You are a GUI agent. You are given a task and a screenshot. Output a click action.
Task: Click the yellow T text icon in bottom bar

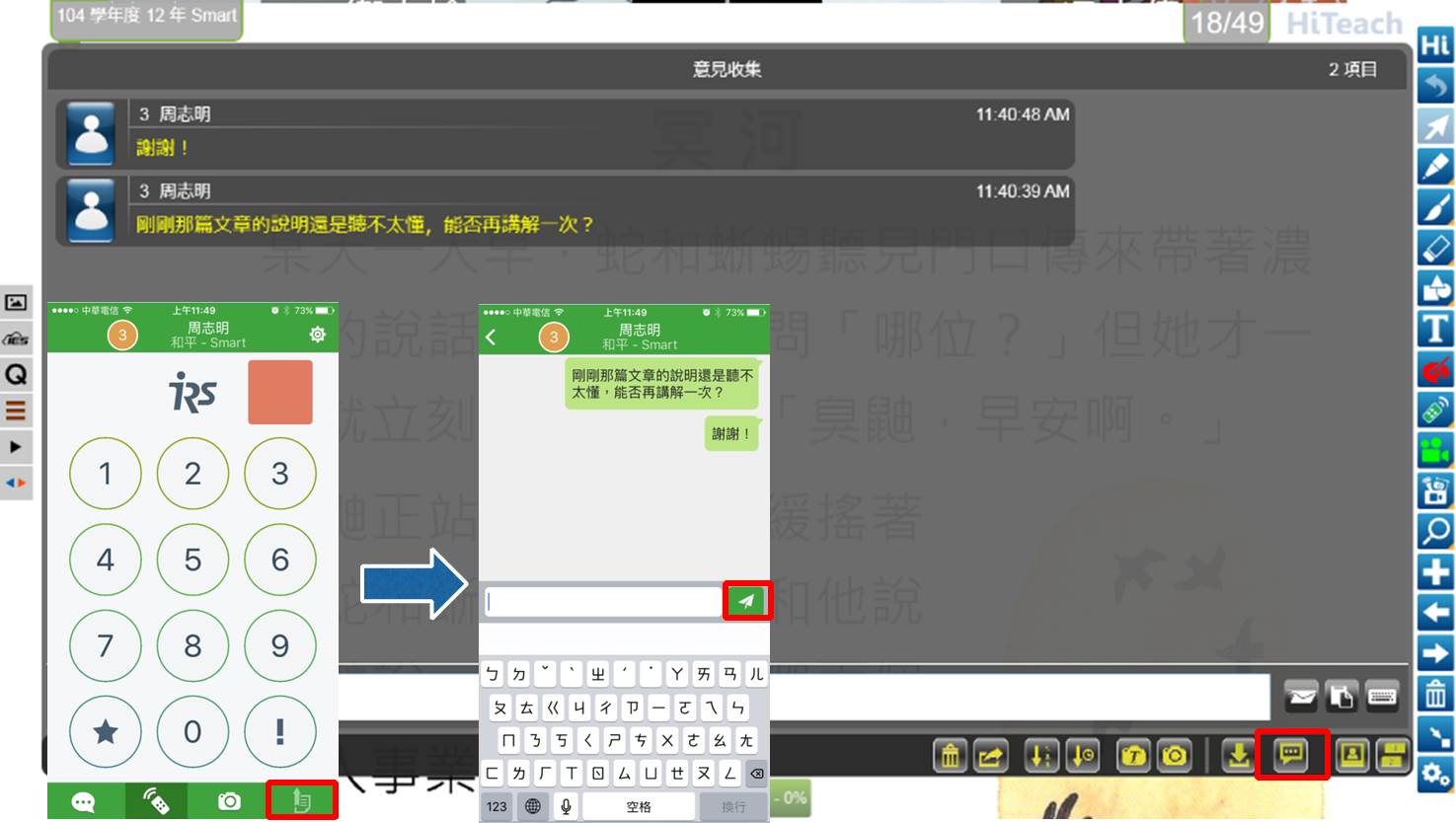(x=1134, y=756)
